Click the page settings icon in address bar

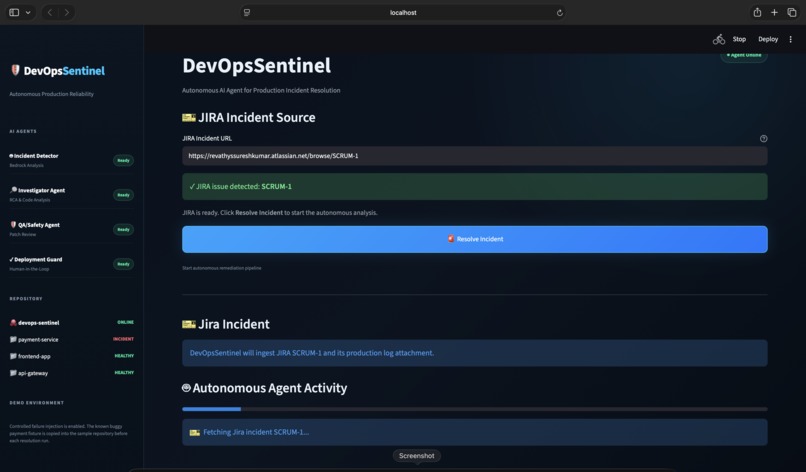click(x=247, y=12)
